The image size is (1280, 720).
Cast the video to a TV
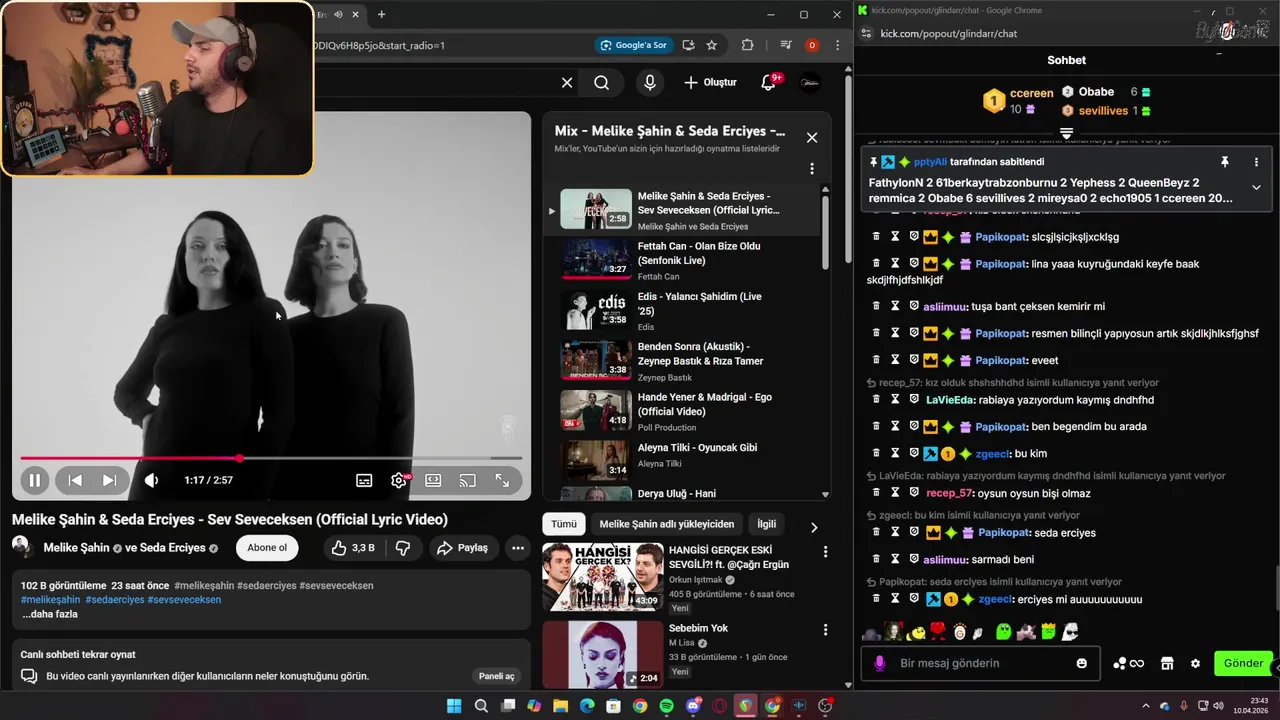click(467, 480)
